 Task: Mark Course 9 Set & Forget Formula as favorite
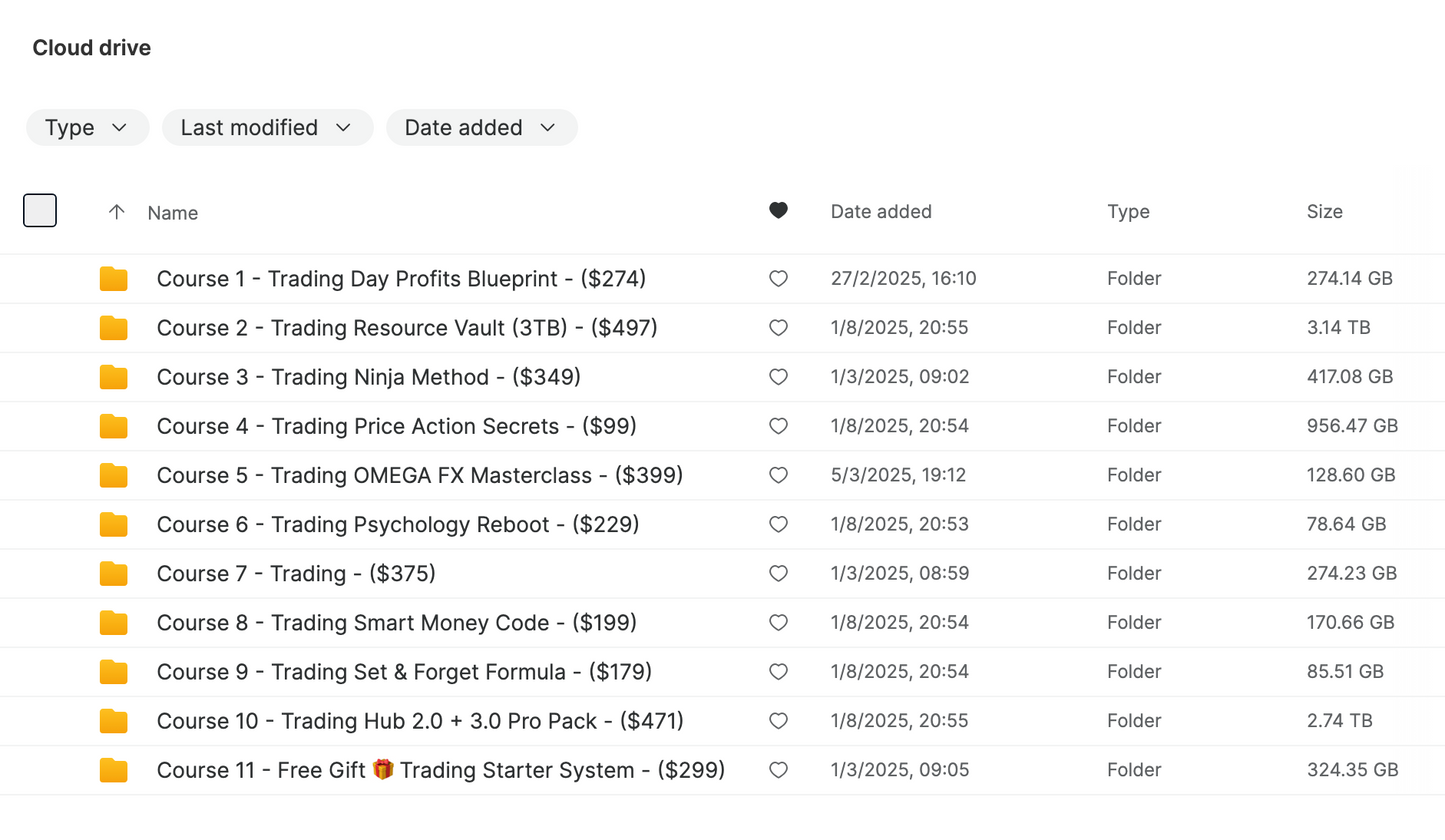778,672
